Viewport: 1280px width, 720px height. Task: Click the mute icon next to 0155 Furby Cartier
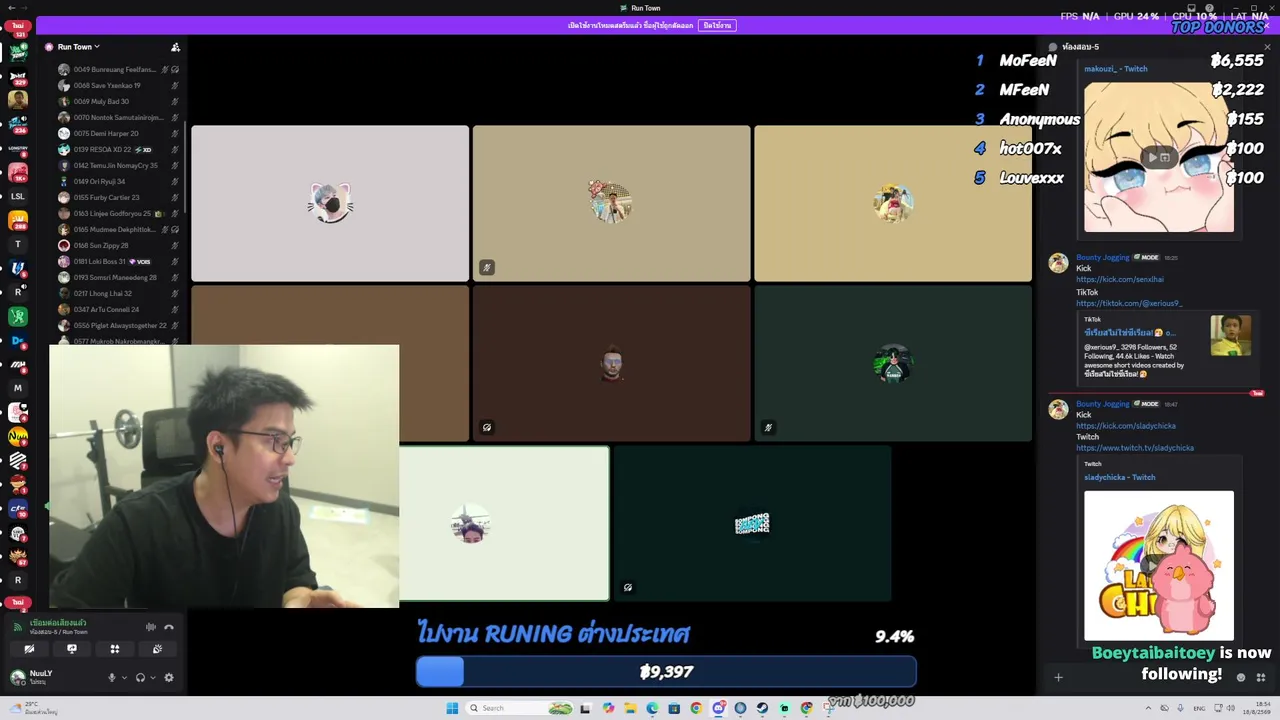click(x=175, y=197)
